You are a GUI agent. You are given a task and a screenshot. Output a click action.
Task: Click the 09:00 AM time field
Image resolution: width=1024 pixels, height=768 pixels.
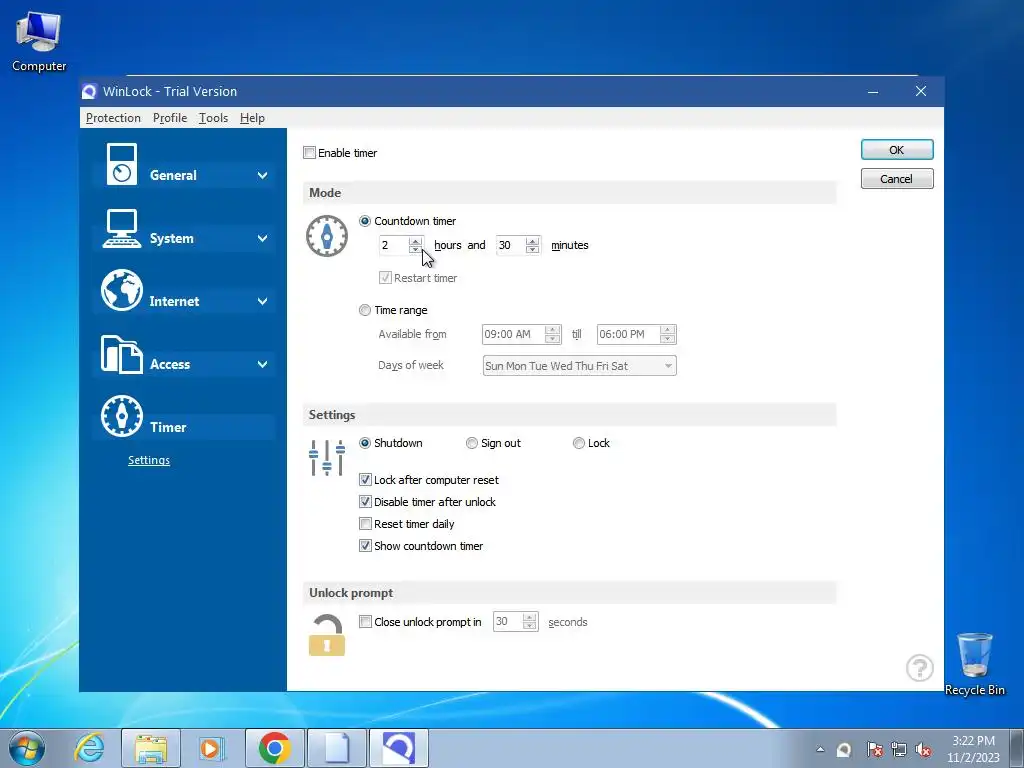[514, 334]
